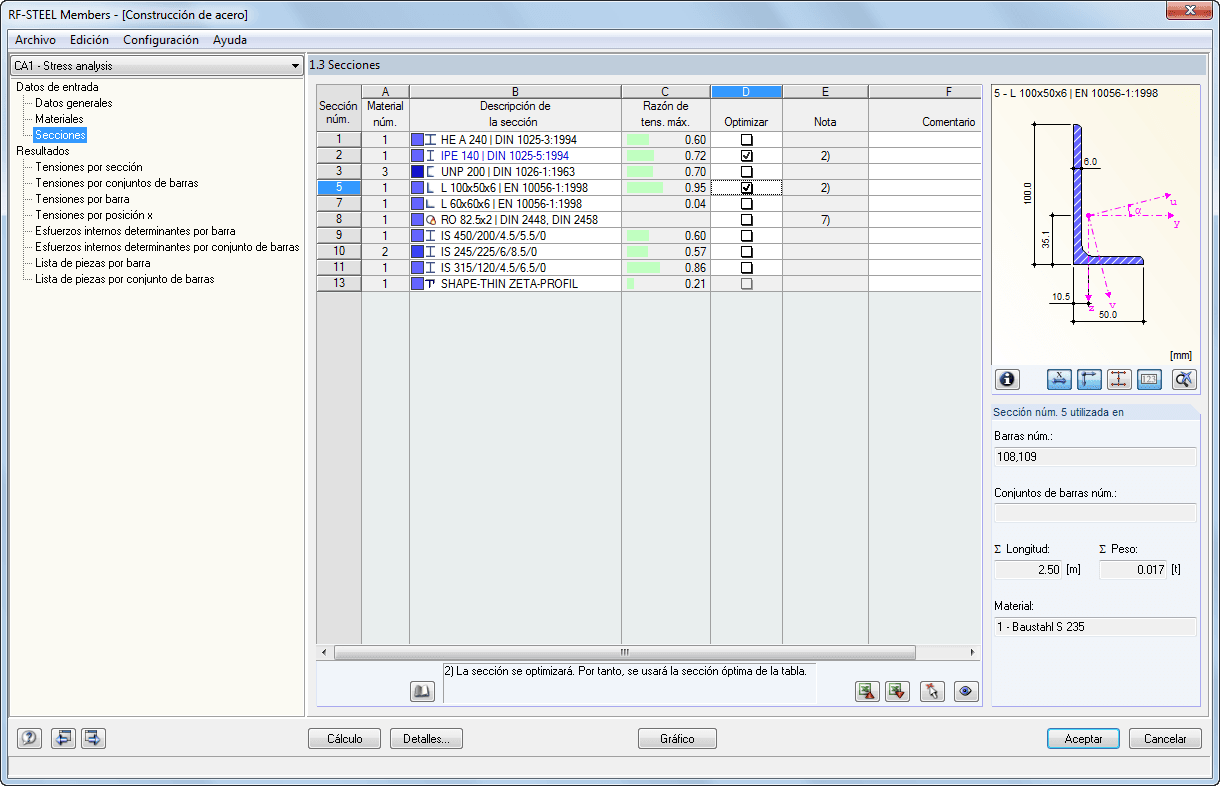Enable Optimizar for RO 82.5x2

(746, 220)
